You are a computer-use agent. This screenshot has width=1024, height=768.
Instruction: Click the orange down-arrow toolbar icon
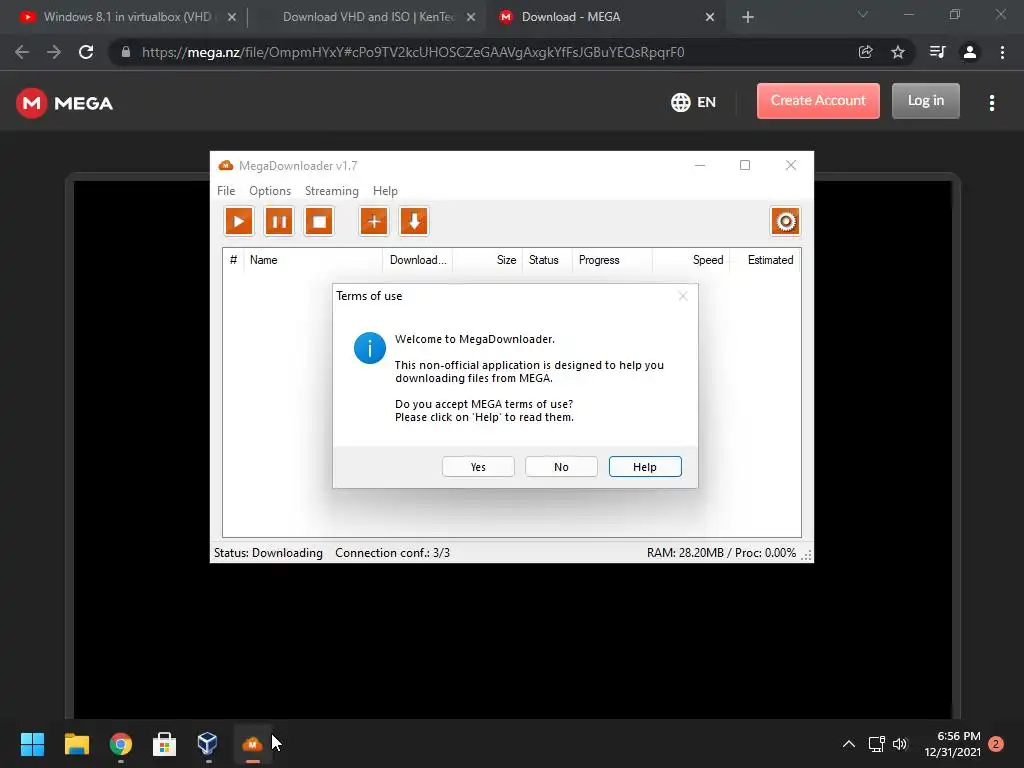pos(414,221)
